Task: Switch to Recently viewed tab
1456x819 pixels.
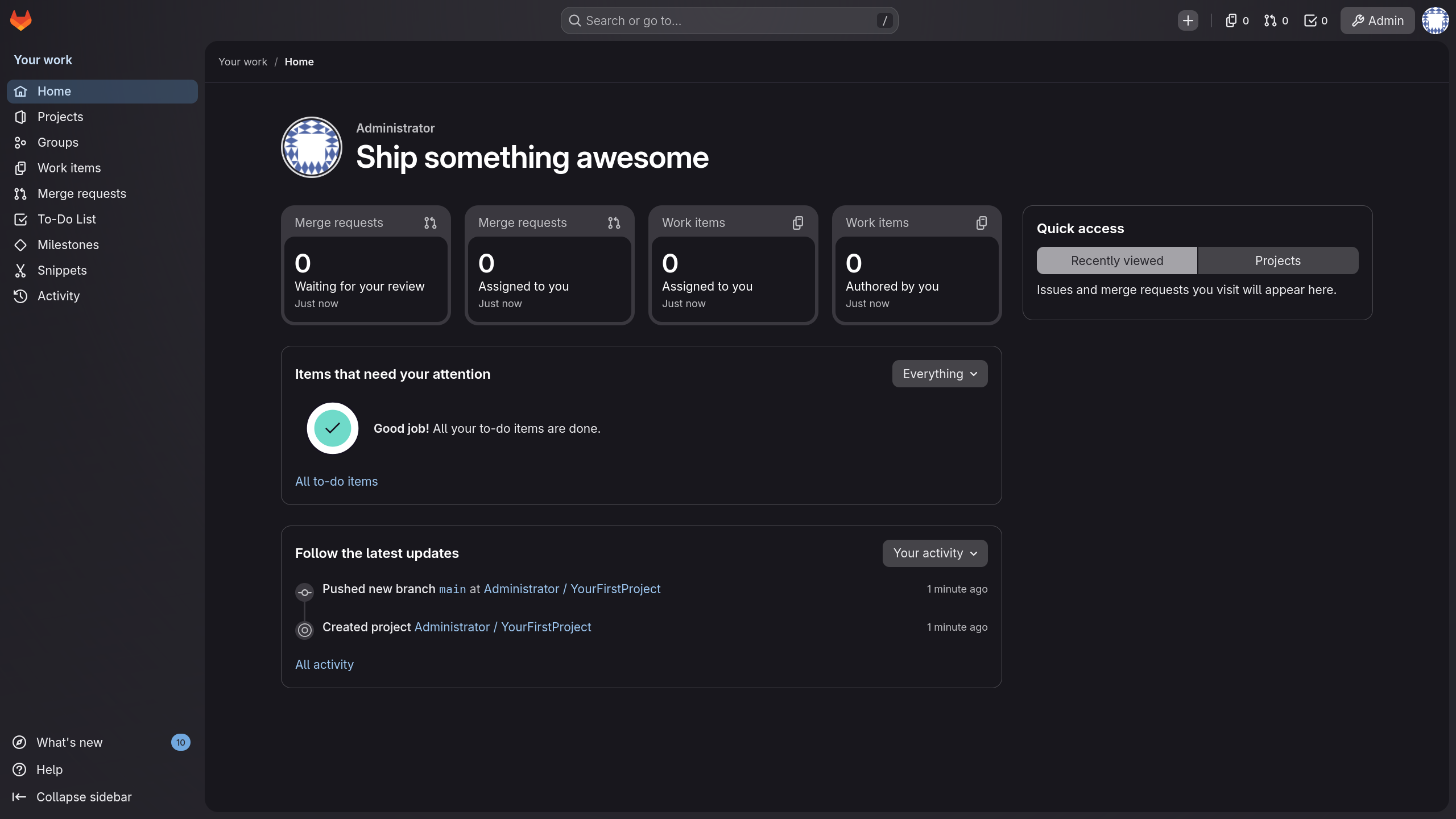Action: (x=1117, y=260)
